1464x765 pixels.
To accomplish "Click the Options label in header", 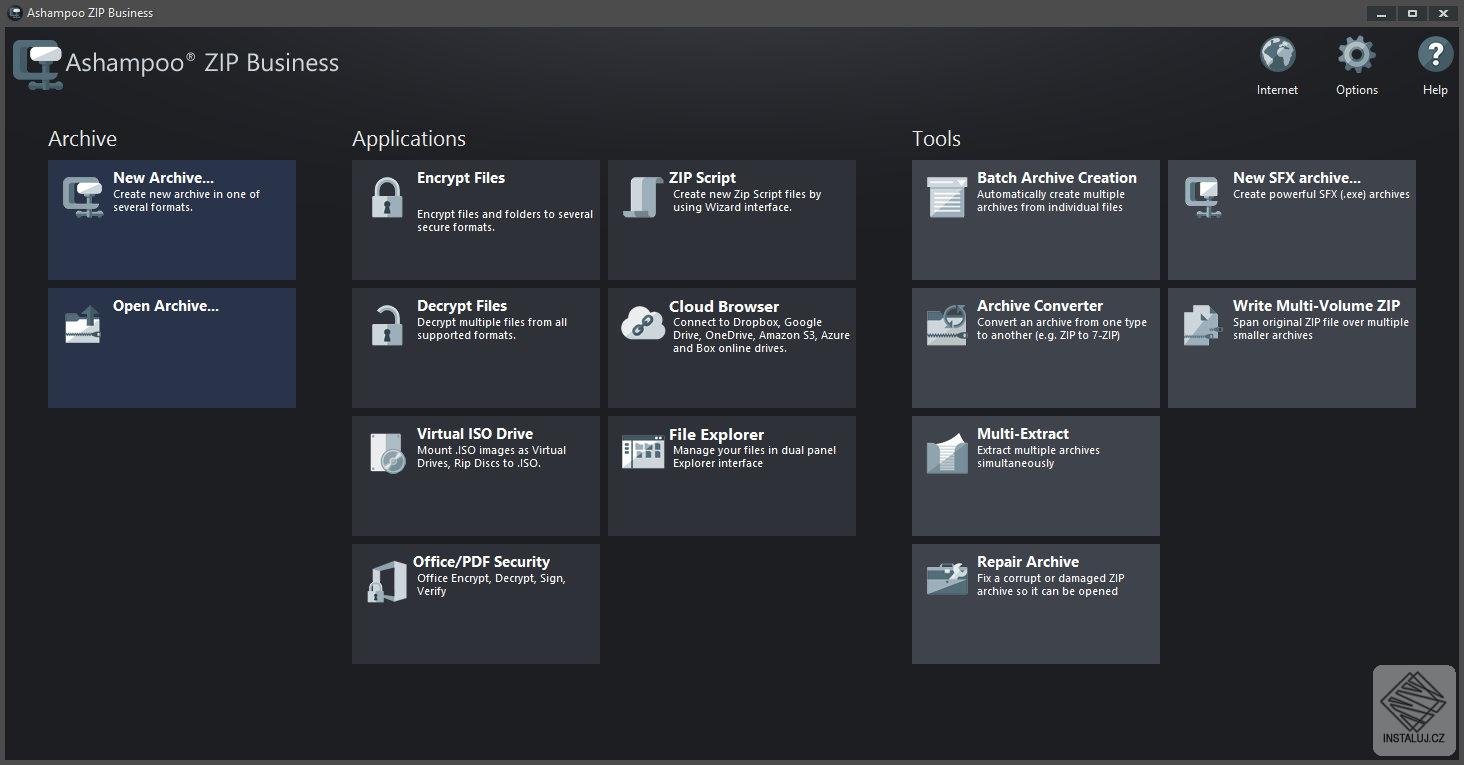I will (x=1357, y=90).
